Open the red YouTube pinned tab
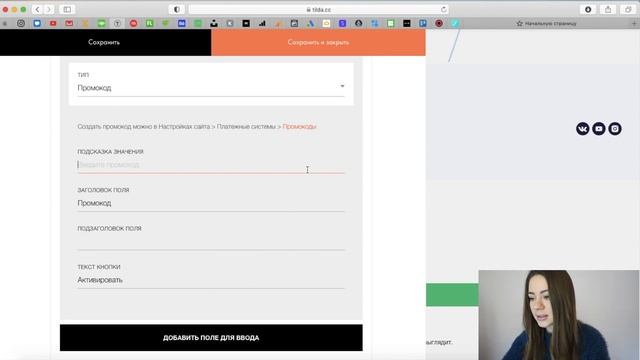Image resolution: width=640 pixels, height=360 pixels. click(x=53, y=23)
